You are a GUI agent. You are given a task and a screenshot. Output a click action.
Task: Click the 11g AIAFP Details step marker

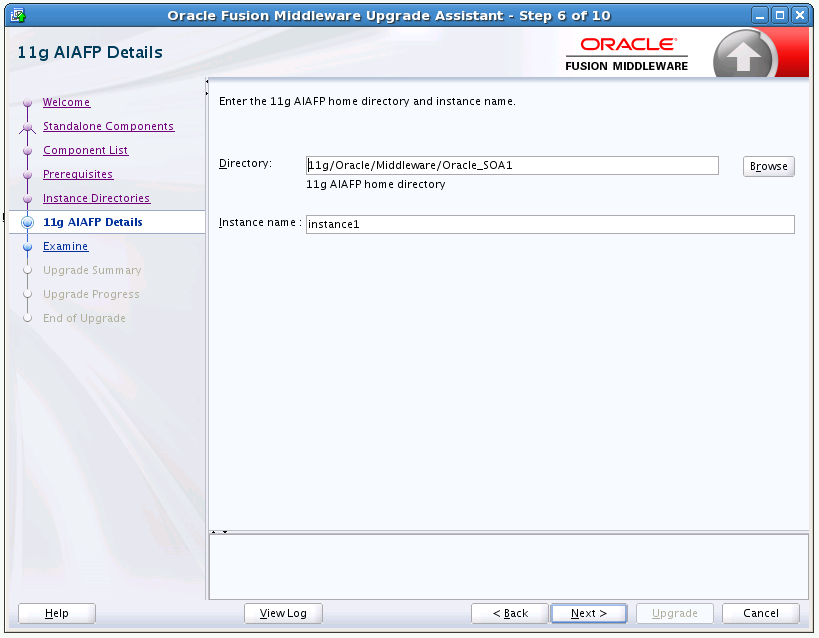[x=28, y=223]
